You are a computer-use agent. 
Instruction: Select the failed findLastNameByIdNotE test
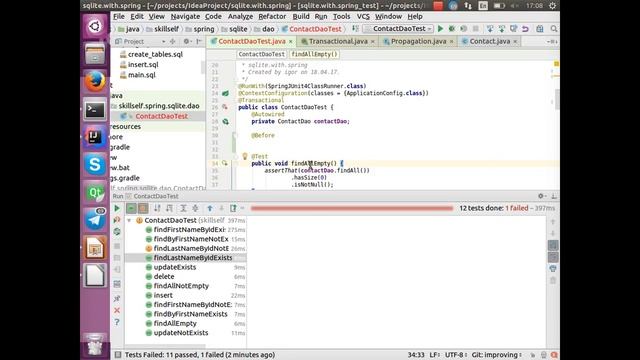point(191,248)
